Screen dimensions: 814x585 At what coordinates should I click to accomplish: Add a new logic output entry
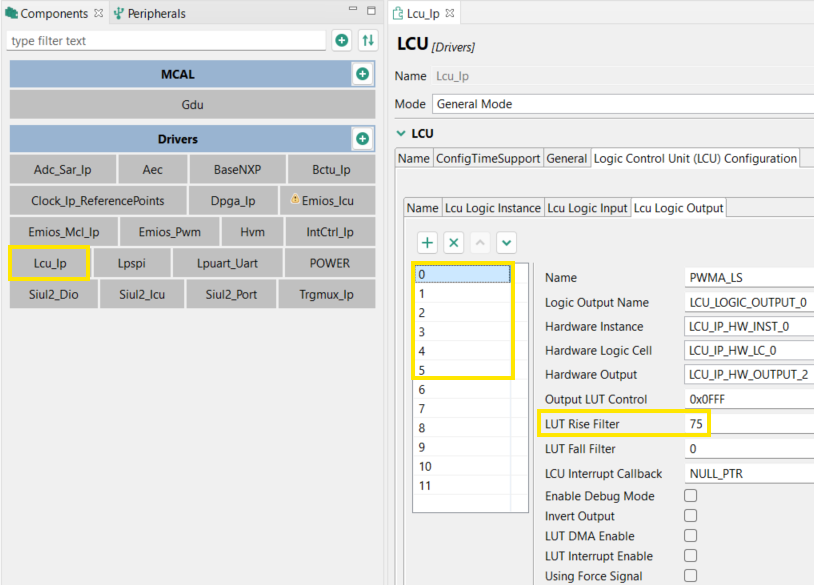click(427, 242)
